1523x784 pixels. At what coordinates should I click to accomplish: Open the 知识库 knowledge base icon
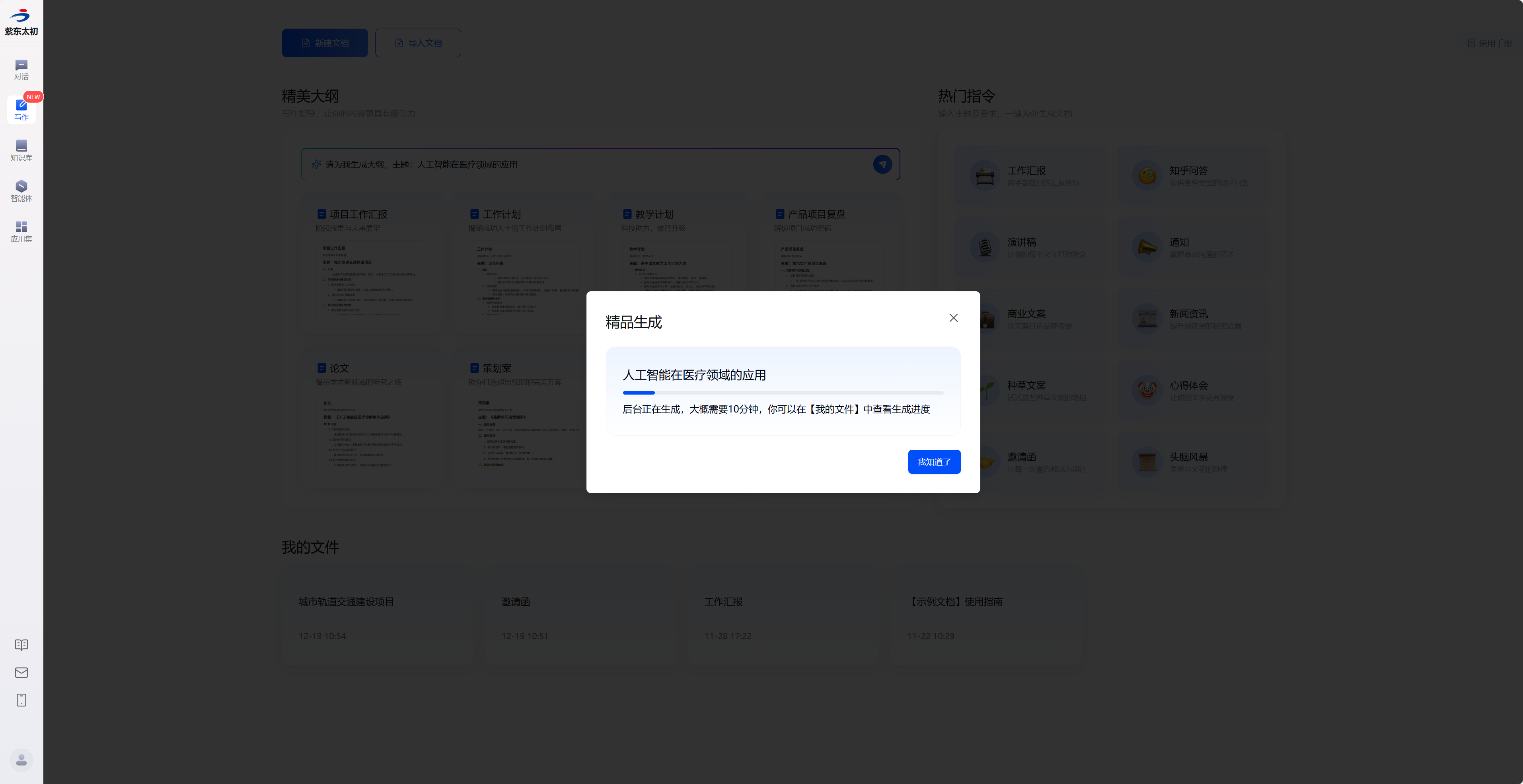pyautogui.click(x=21, y=150)
